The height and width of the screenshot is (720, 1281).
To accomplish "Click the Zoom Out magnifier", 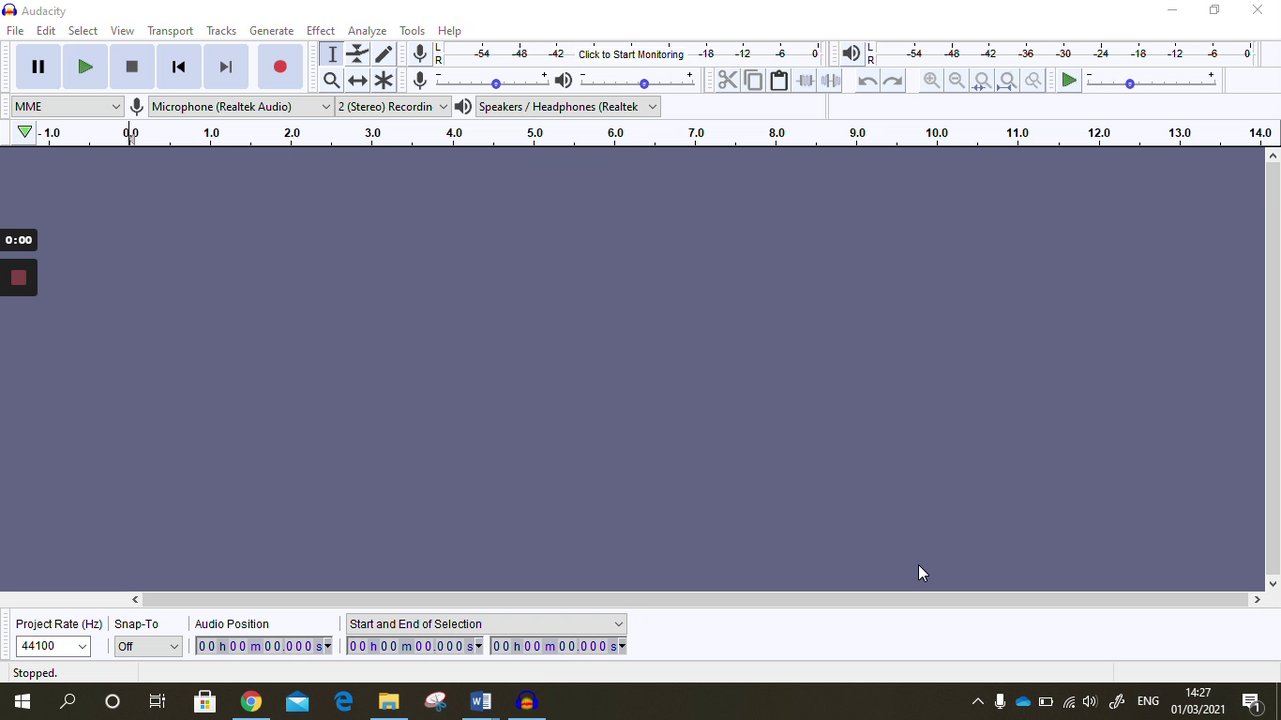I will tap(957, 80).
